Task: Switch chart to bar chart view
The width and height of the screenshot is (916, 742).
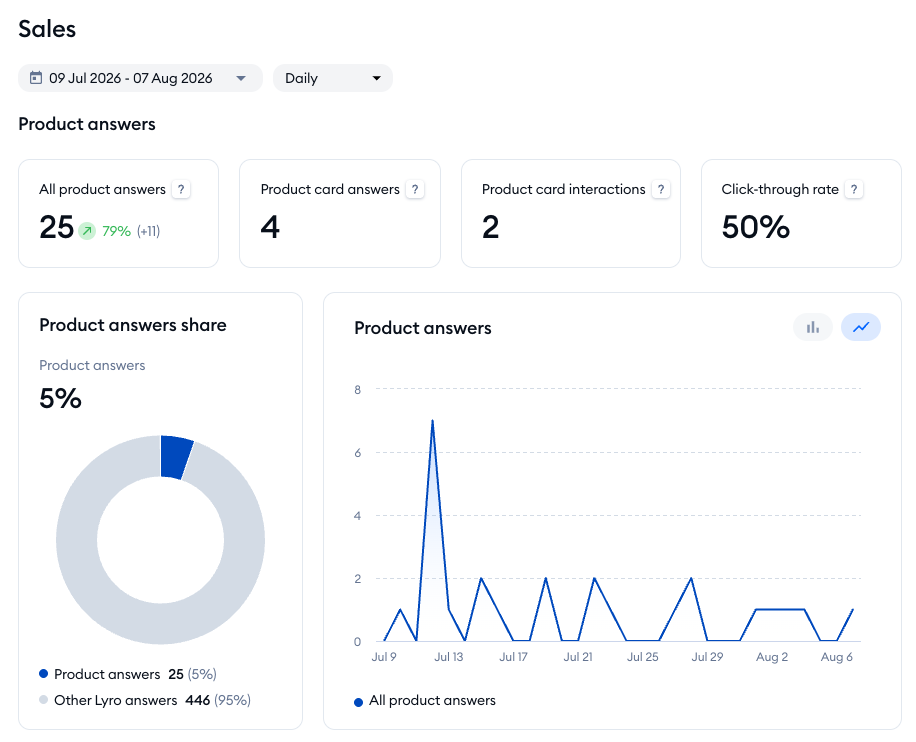Action: tap(813, 327)
